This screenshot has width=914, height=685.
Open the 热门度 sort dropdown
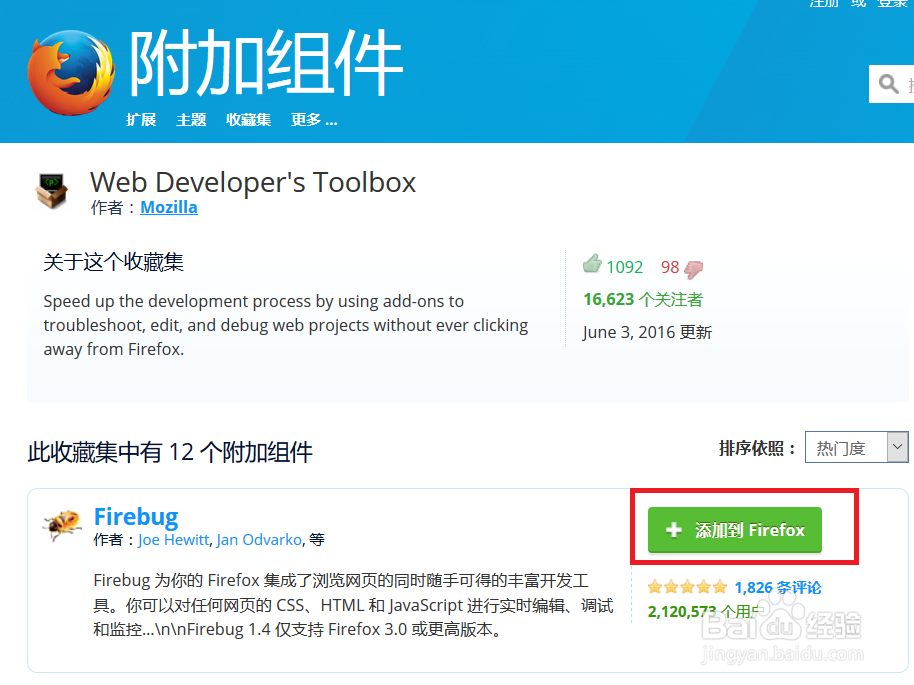(x=856, y=447)
